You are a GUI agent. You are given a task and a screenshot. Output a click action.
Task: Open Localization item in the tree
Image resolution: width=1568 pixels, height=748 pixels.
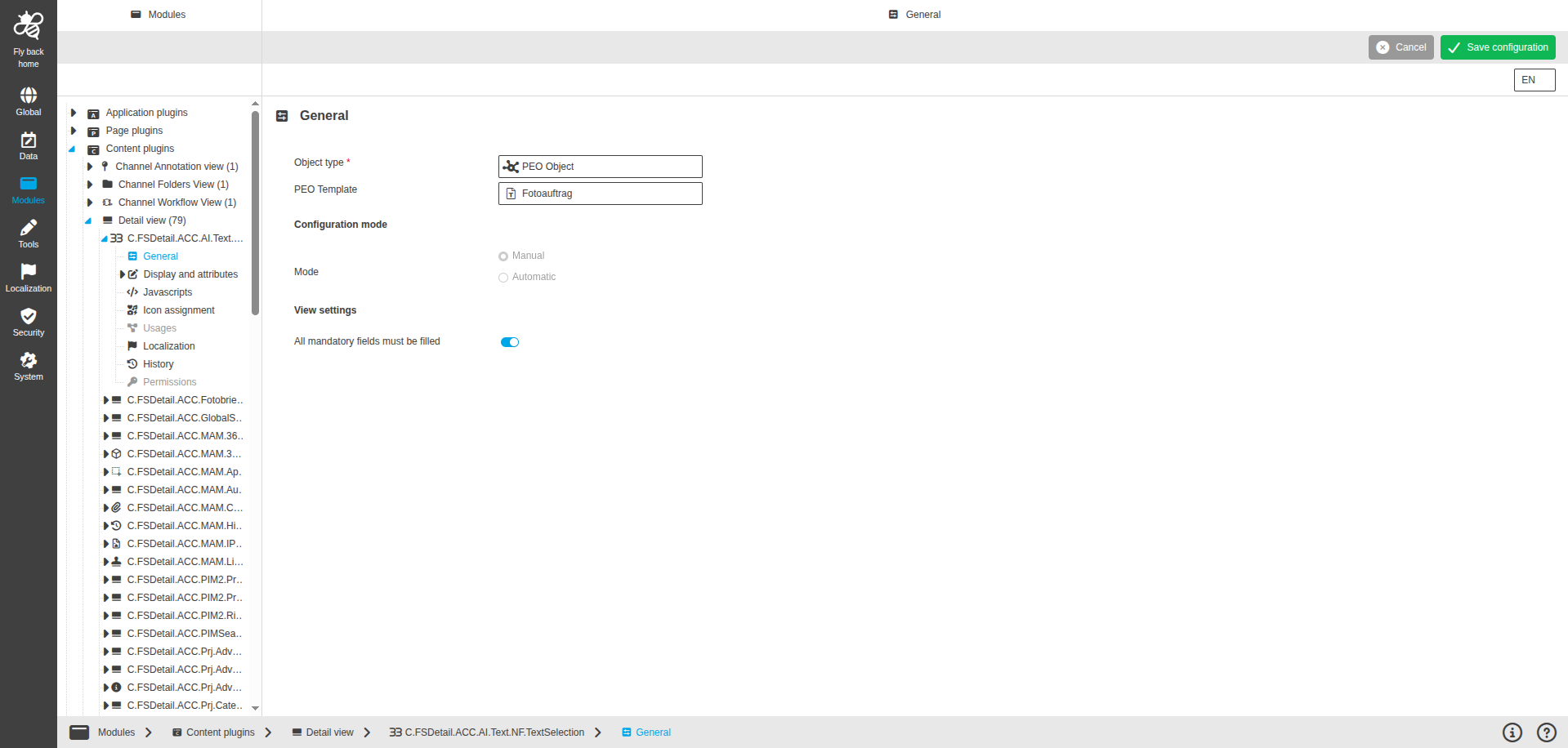click(x=169, y=346)
